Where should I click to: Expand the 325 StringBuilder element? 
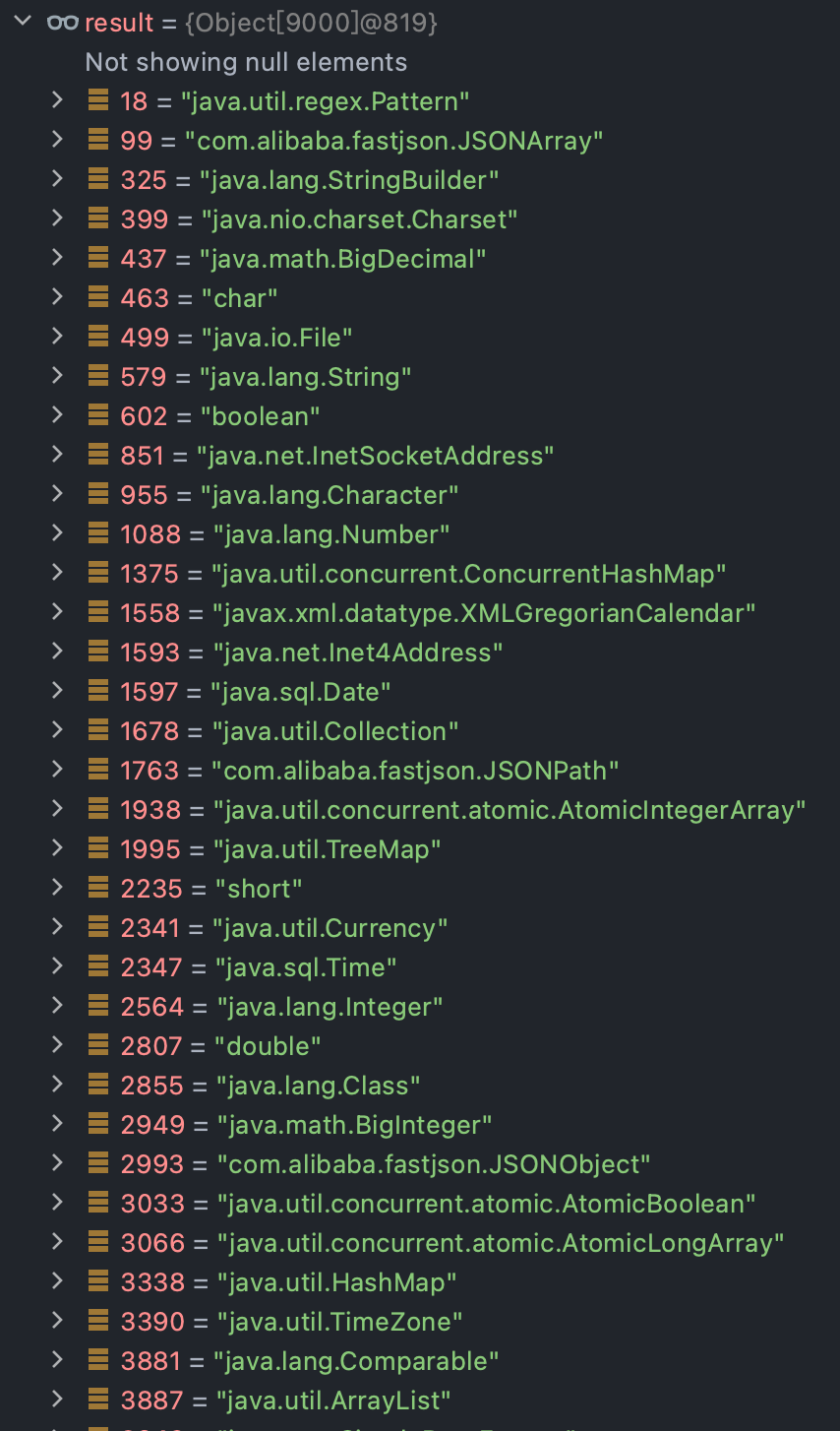(x=57, y=179)
